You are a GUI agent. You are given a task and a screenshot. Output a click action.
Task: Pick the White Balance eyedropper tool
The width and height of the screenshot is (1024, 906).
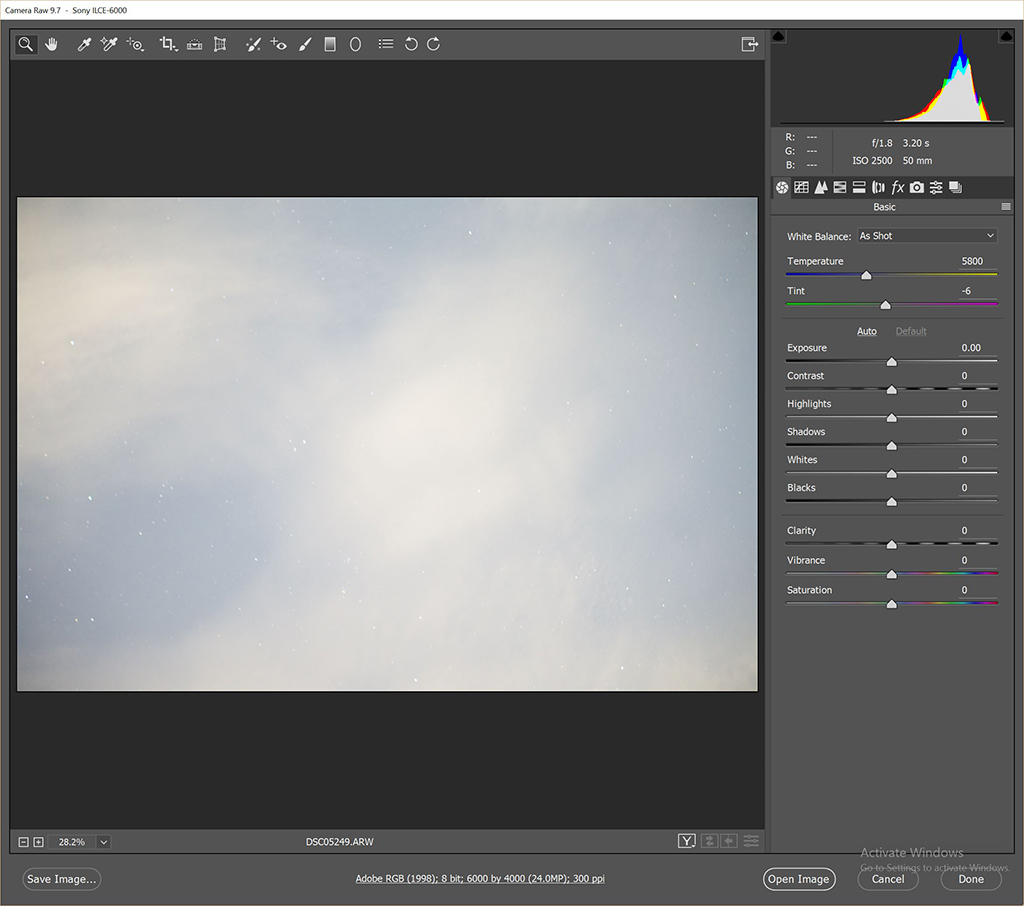[x=84, y=44]
